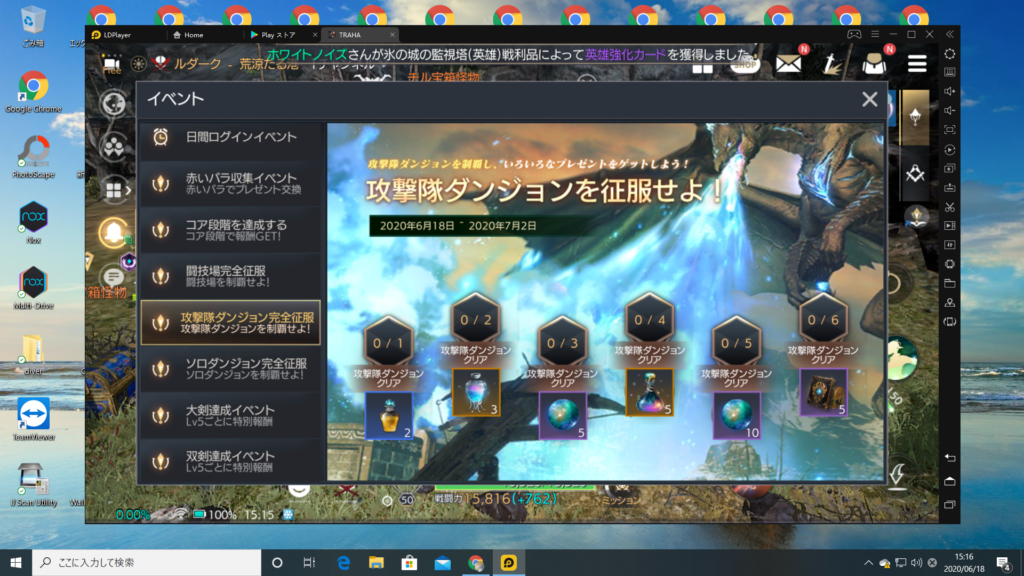Close the Play ストア tab

pyautogui.click(x=315, y=35)
